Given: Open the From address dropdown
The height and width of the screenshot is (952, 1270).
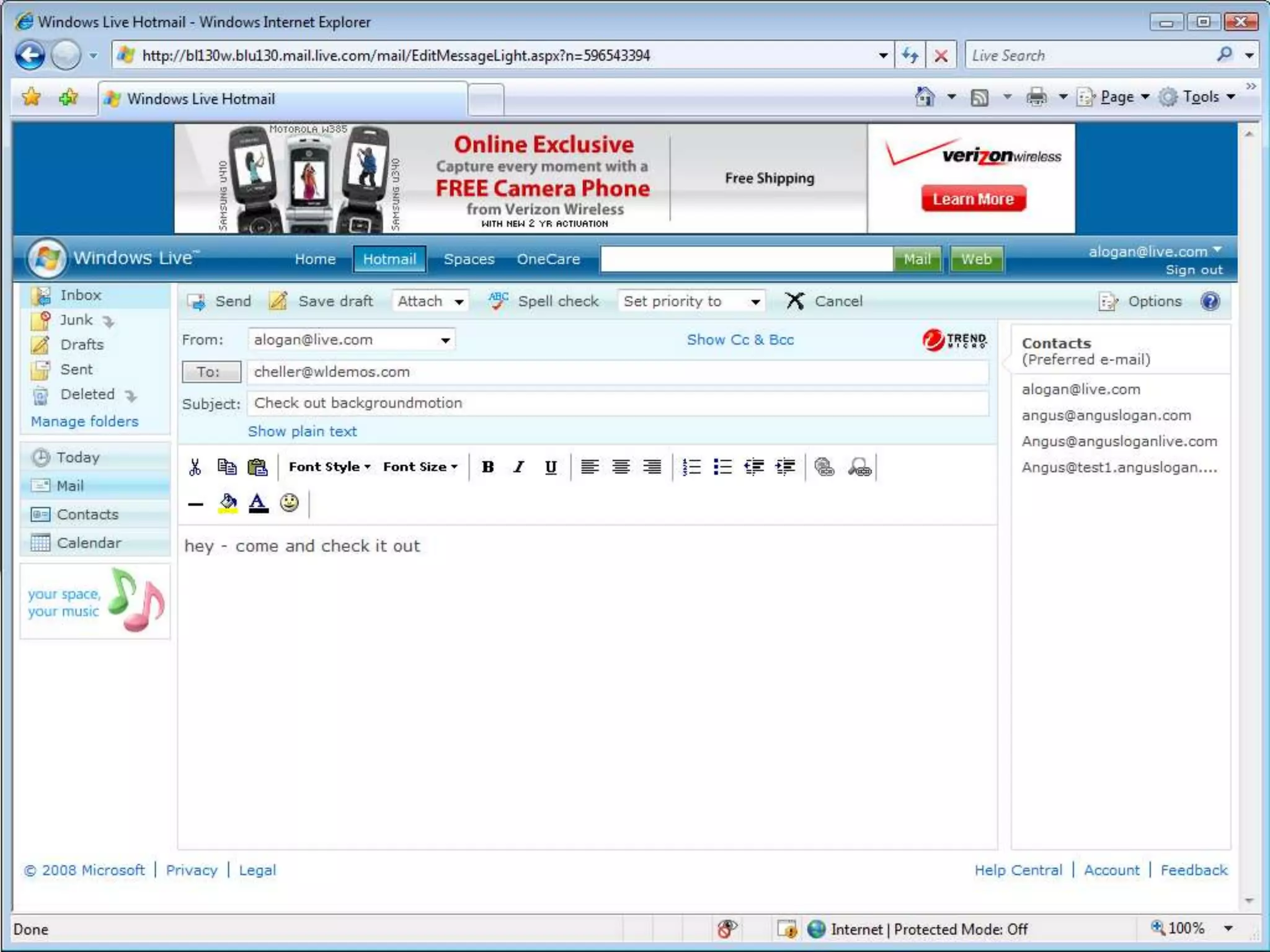Looking at the screenshot, I should (352, 340).
